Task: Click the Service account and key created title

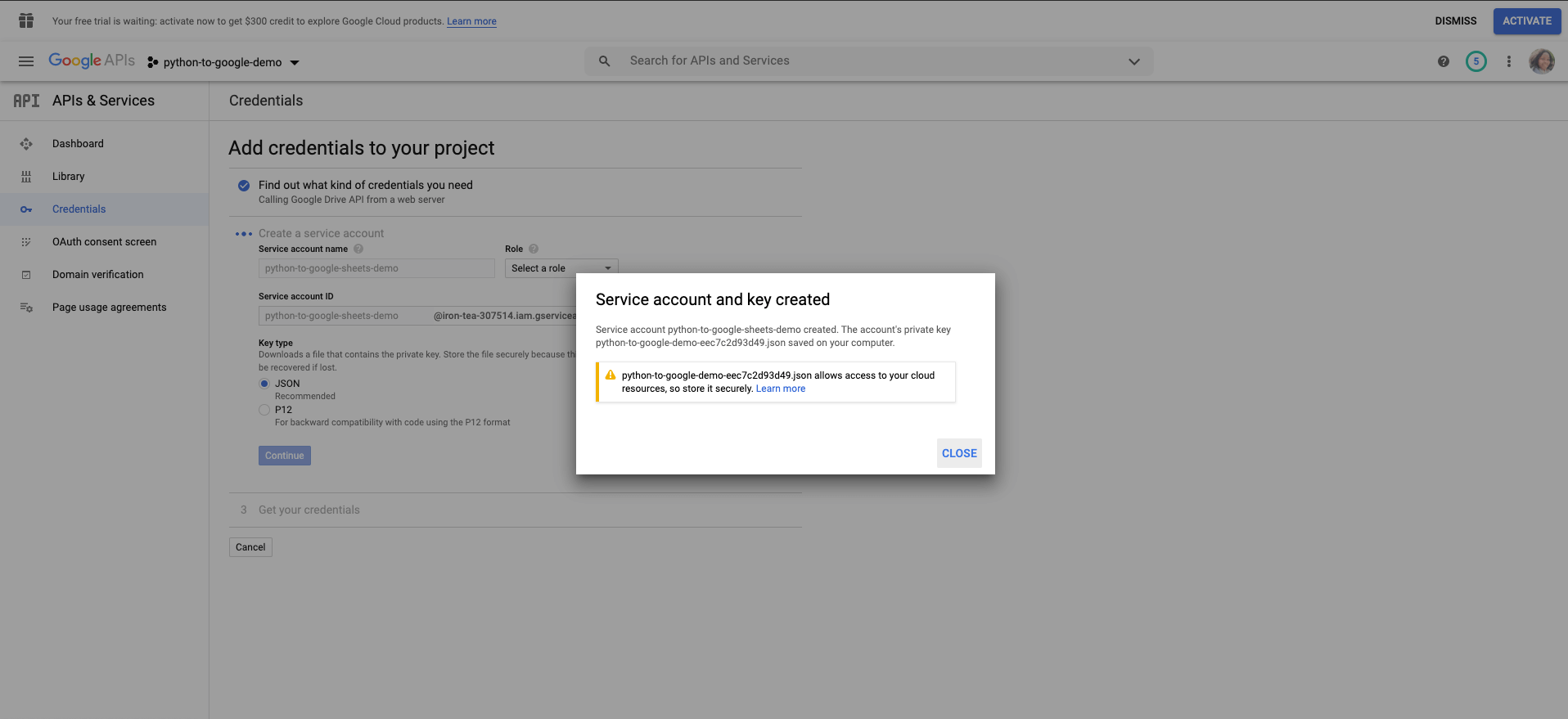Action: click(x=713, y=299)
